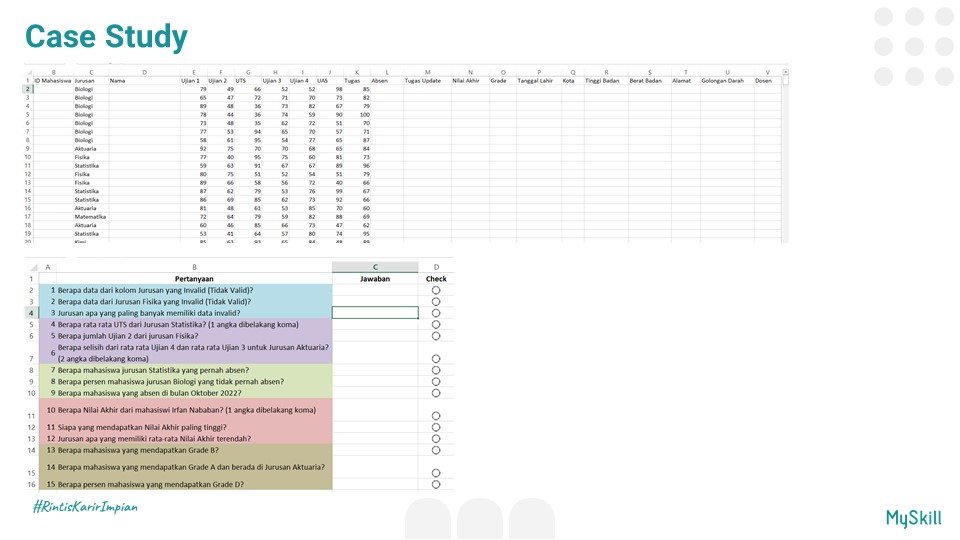960x540 pixels.
Task: Select column B header above Pertanyaan
Action: (x=195, y=267)
